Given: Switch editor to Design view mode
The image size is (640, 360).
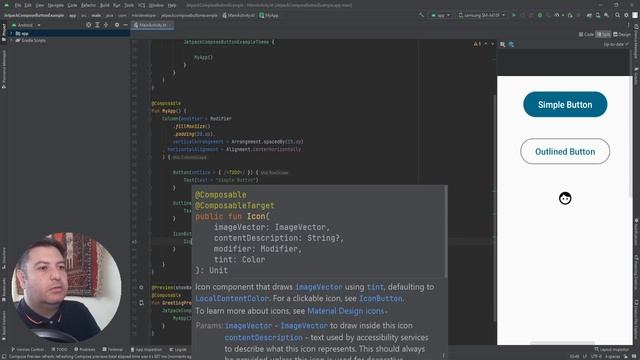Looking at the screenshot, I should pyautogui.click(x=622, y=34).
